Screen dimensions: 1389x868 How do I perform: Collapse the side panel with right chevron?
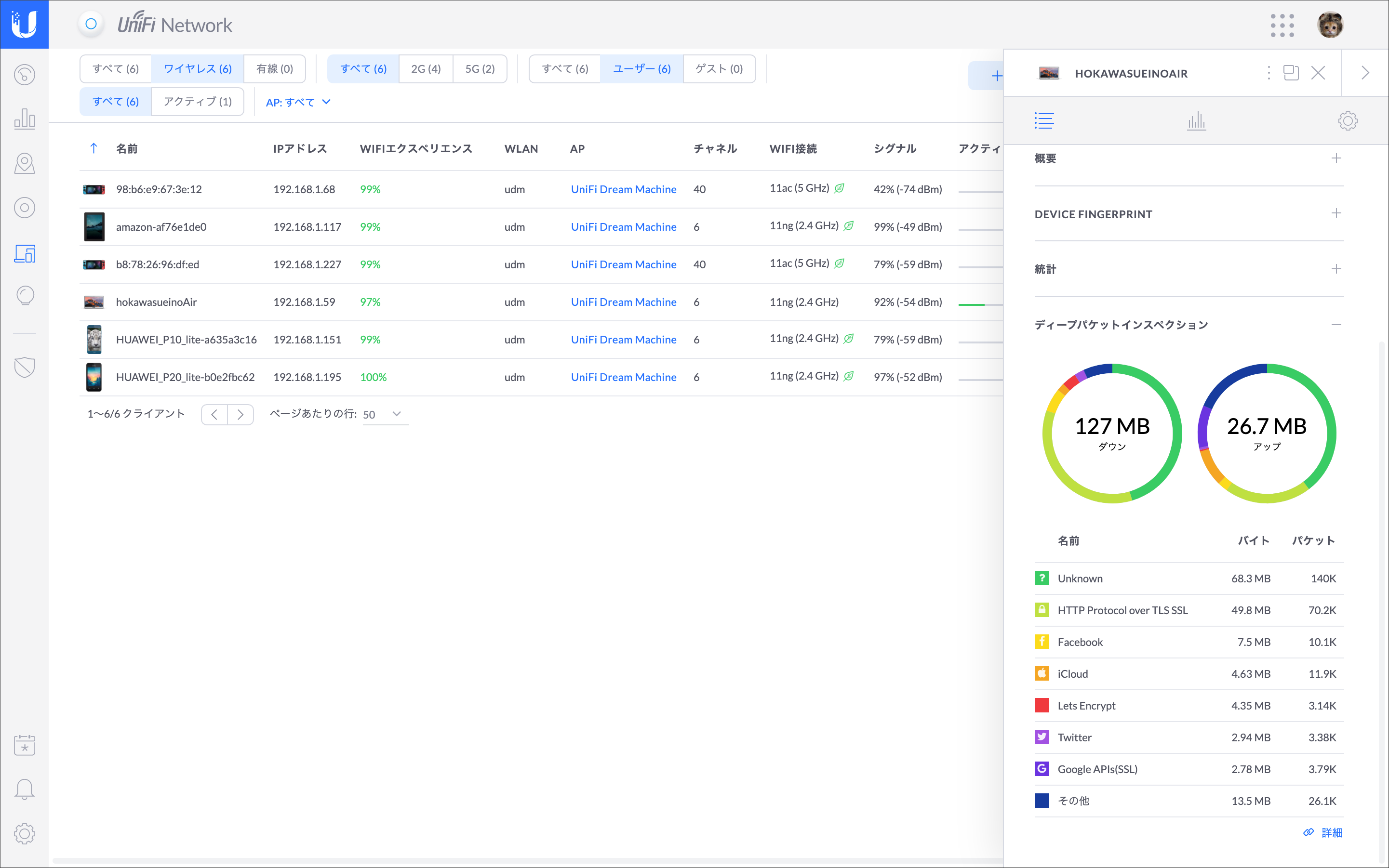click(x=1365, y=73)
